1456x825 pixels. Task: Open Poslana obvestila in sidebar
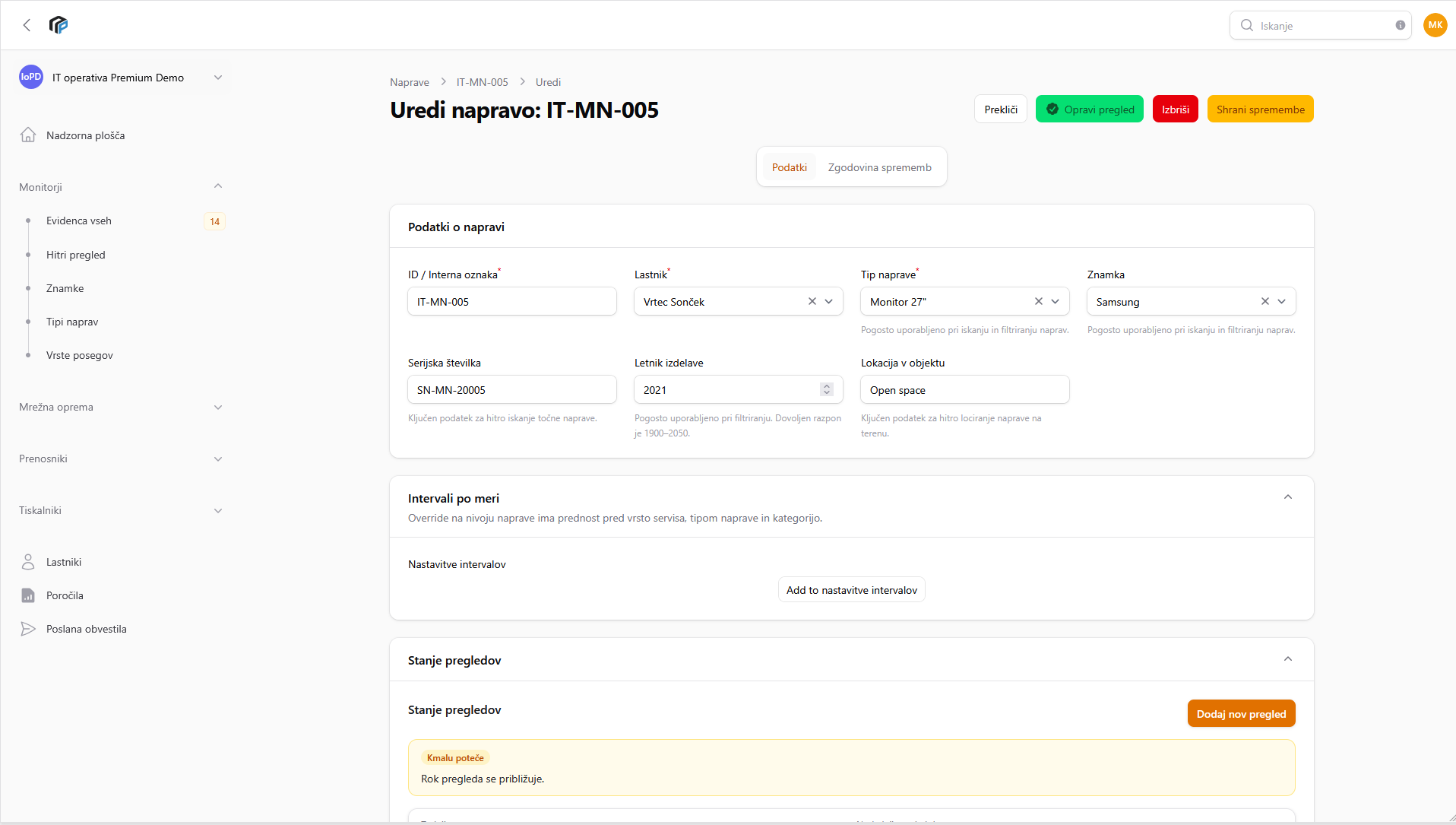[x=86, y=629]
